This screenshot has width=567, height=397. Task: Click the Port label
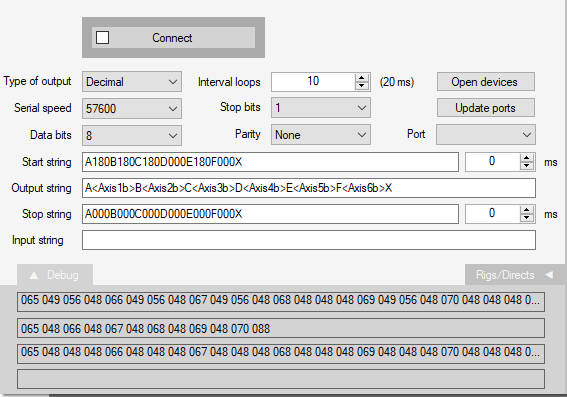416,134
